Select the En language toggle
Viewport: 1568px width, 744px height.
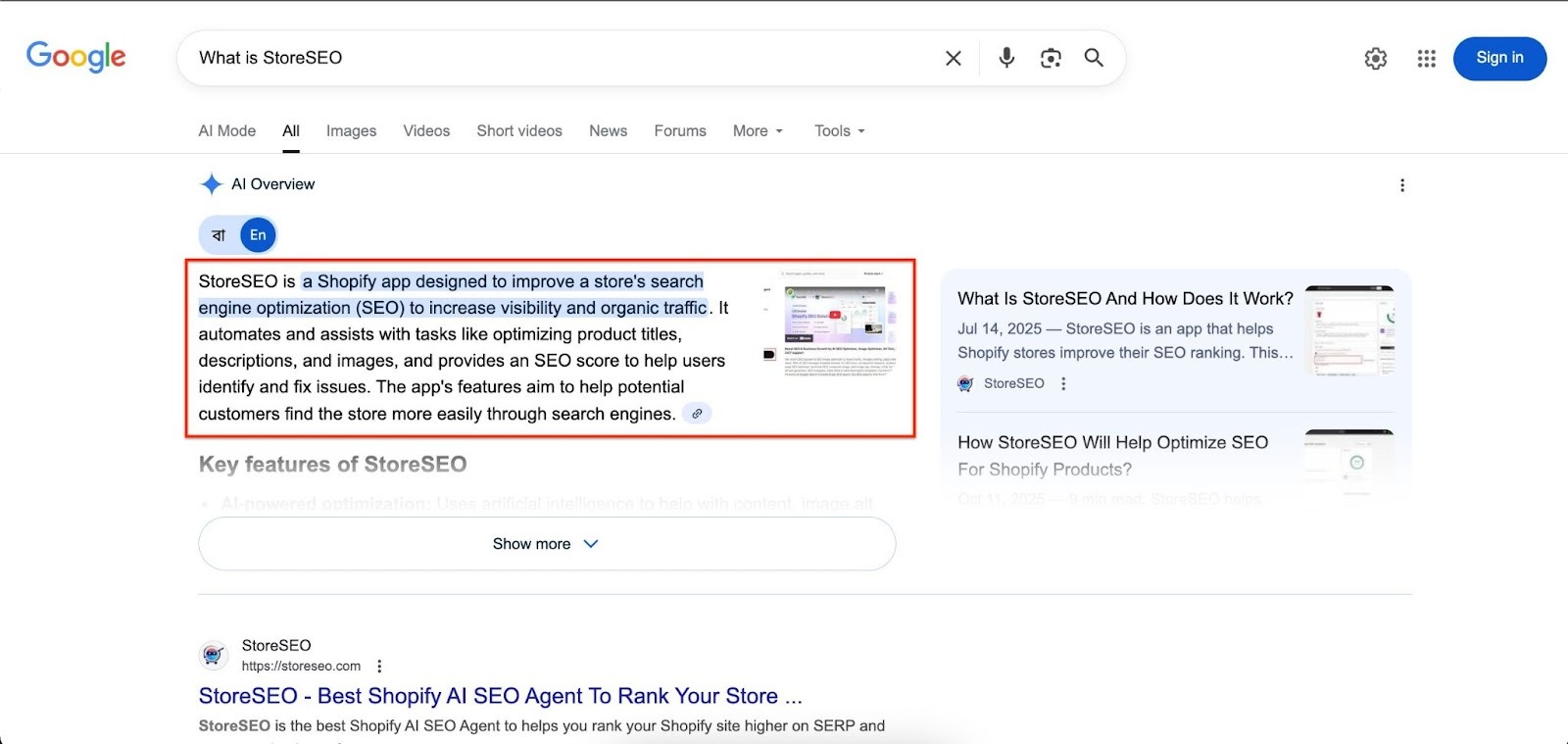coord(258,235)
